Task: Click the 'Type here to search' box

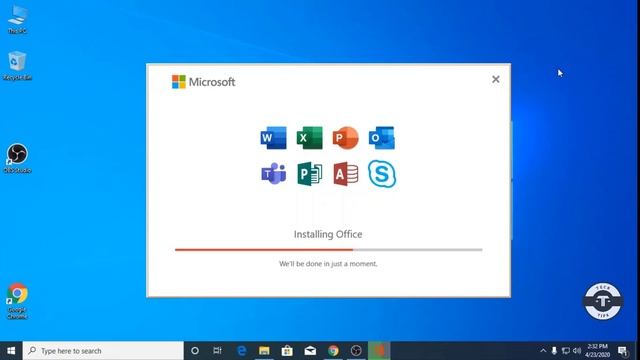Action: coord(103,351)
